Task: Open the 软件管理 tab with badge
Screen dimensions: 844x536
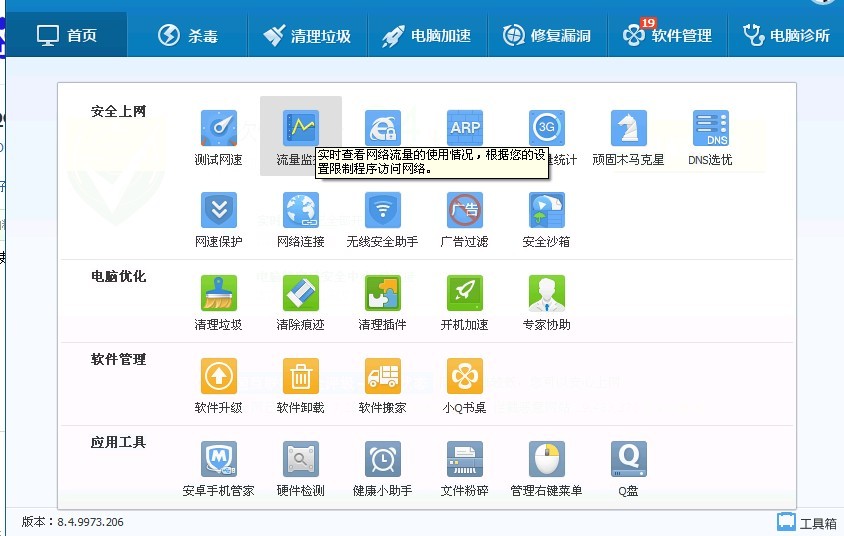Action: pyautogui.click(x=667, y=36)
